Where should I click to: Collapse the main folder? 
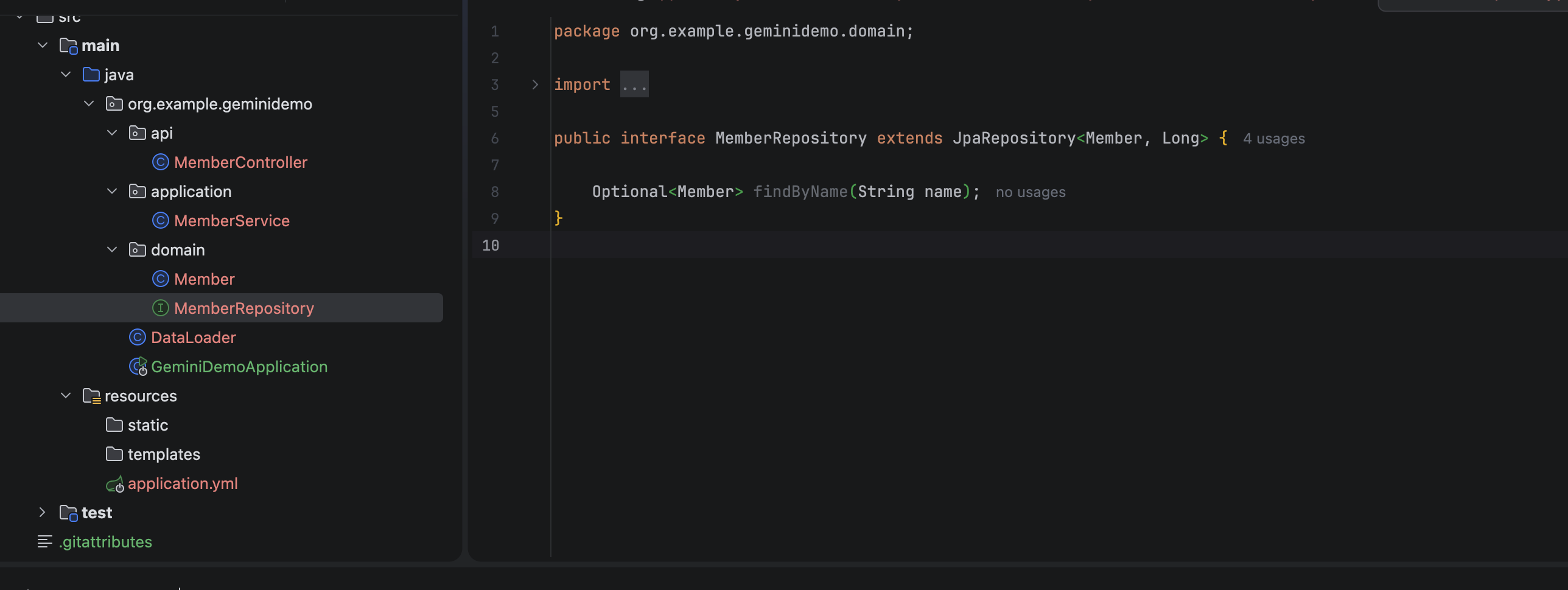point(43,46)
